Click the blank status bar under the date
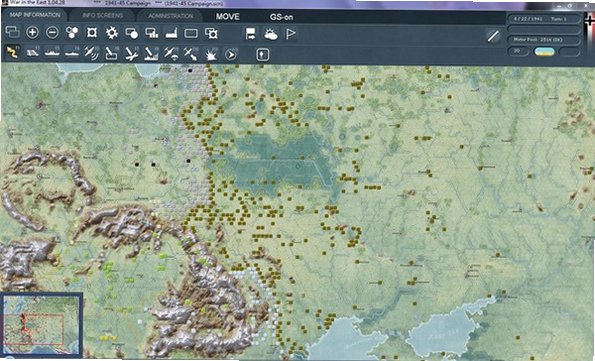This screenshot has width=595, height=361. 544,29
